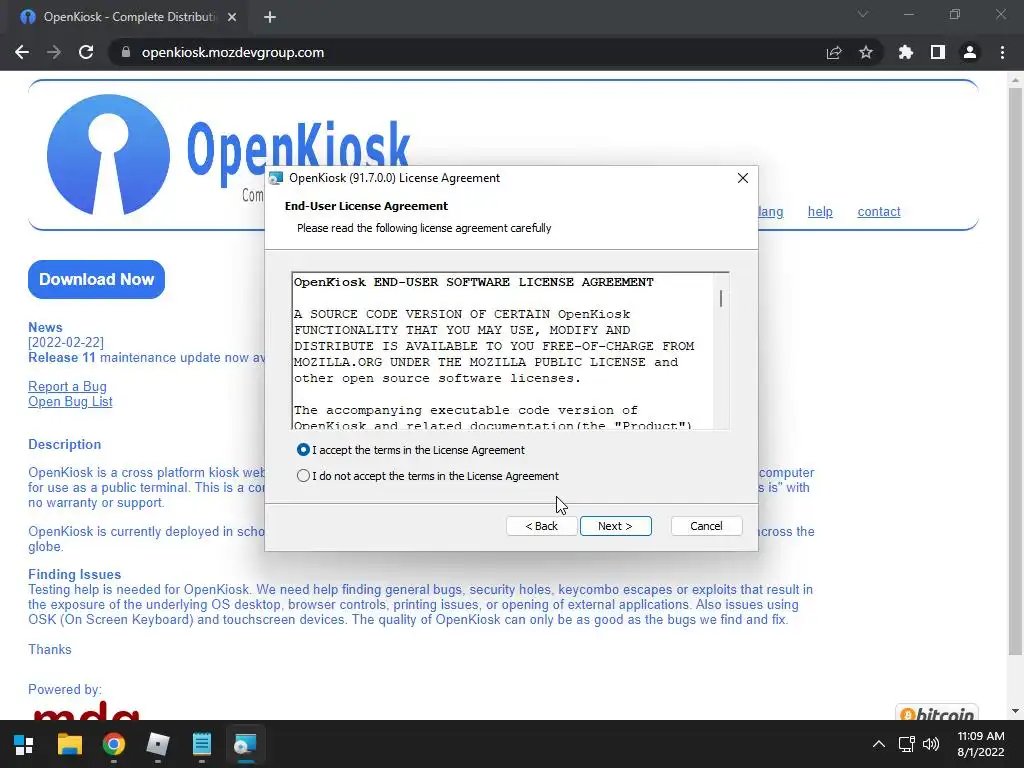1024x768 pixels.
Task: Open the help link
Action: (820, 212)
